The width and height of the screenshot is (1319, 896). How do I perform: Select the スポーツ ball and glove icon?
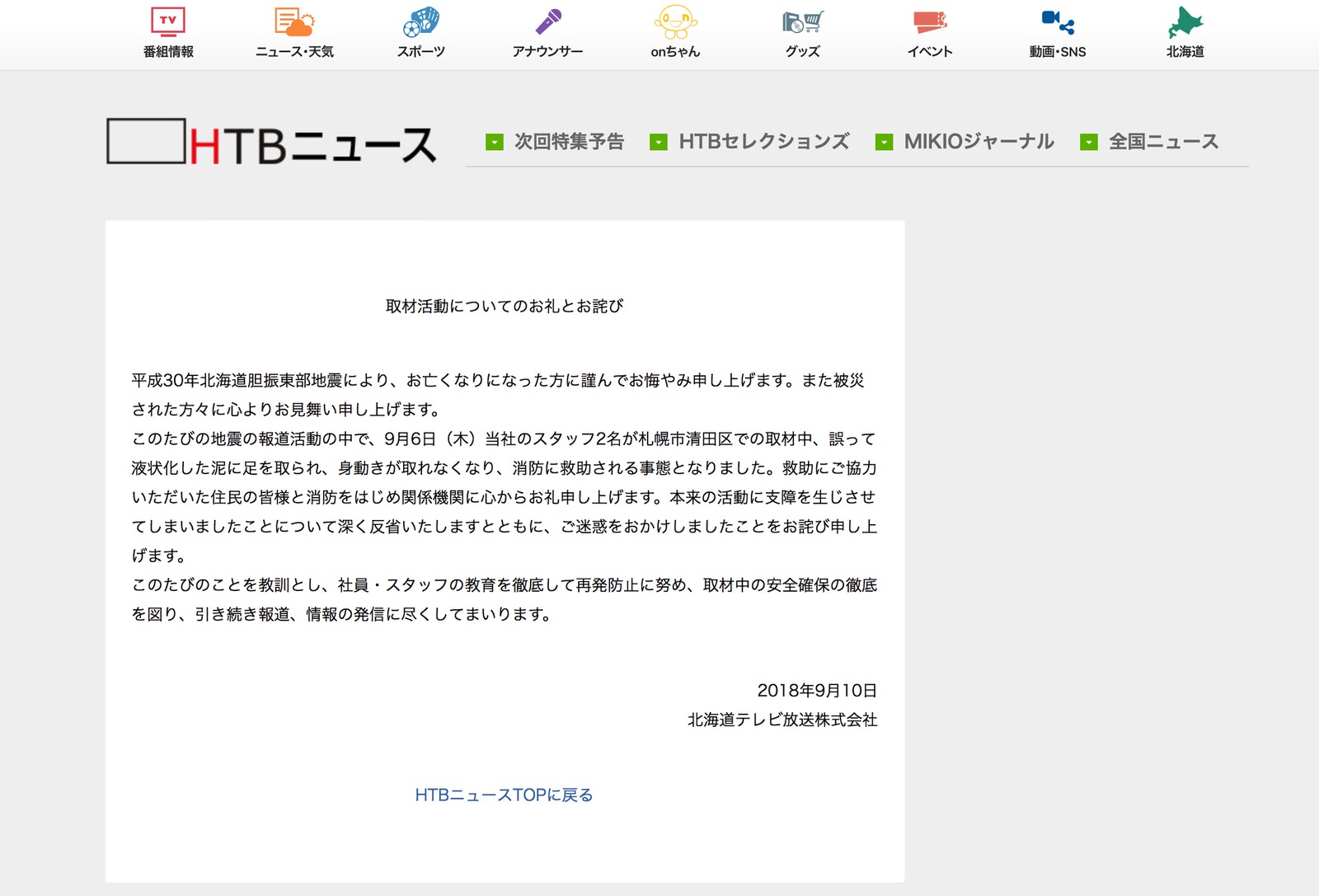point(421,21)
